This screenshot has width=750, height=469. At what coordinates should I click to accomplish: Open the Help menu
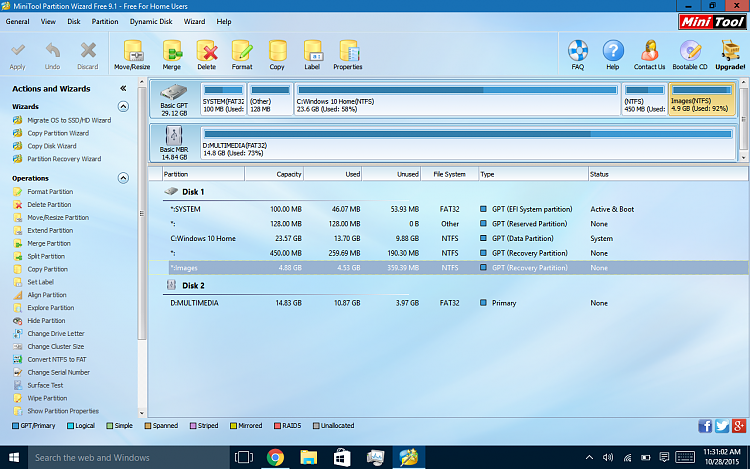[223, 22]
